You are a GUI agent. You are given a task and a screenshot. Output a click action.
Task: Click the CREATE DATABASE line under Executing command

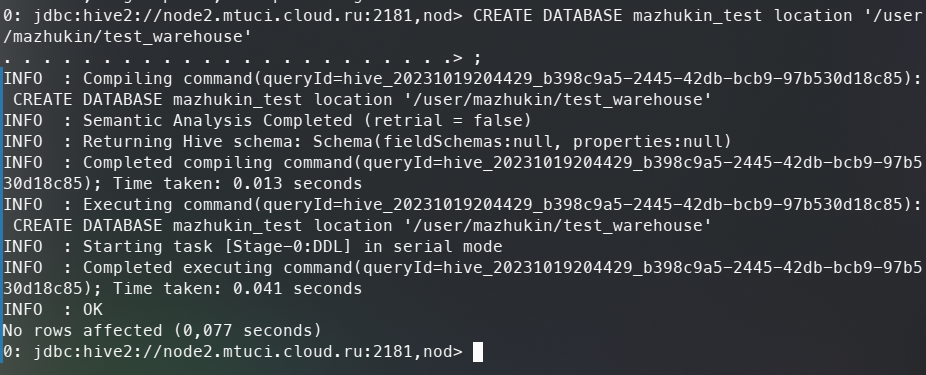[362, 226]
